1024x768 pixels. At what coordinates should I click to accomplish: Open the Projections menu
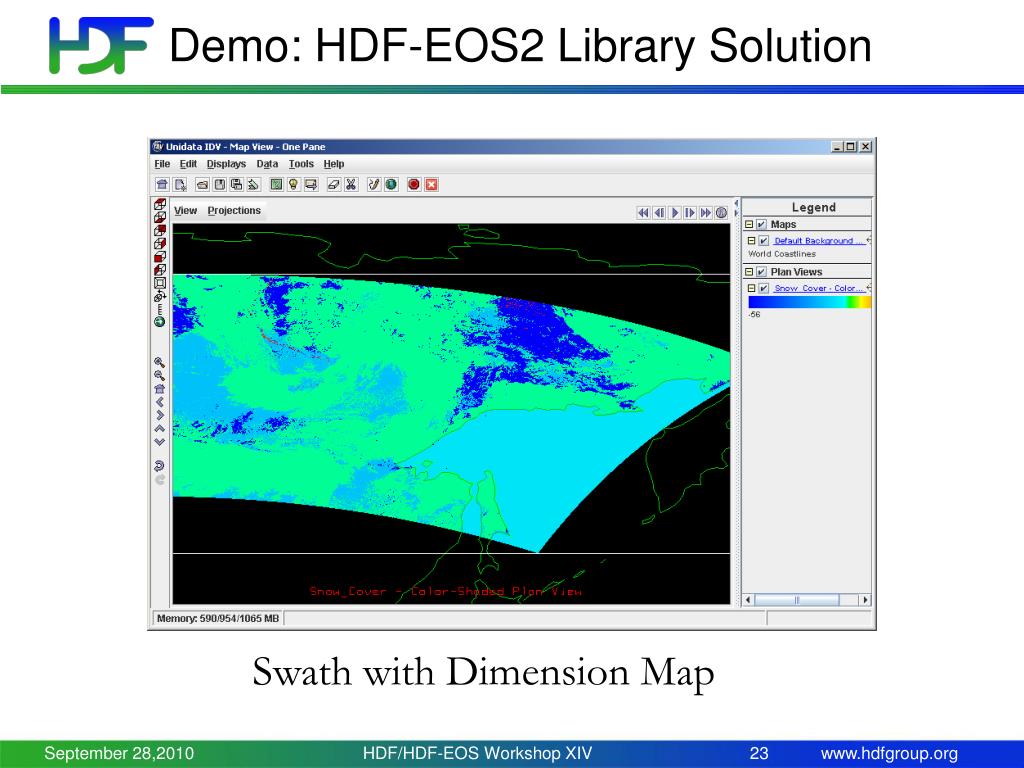[234, 211]
